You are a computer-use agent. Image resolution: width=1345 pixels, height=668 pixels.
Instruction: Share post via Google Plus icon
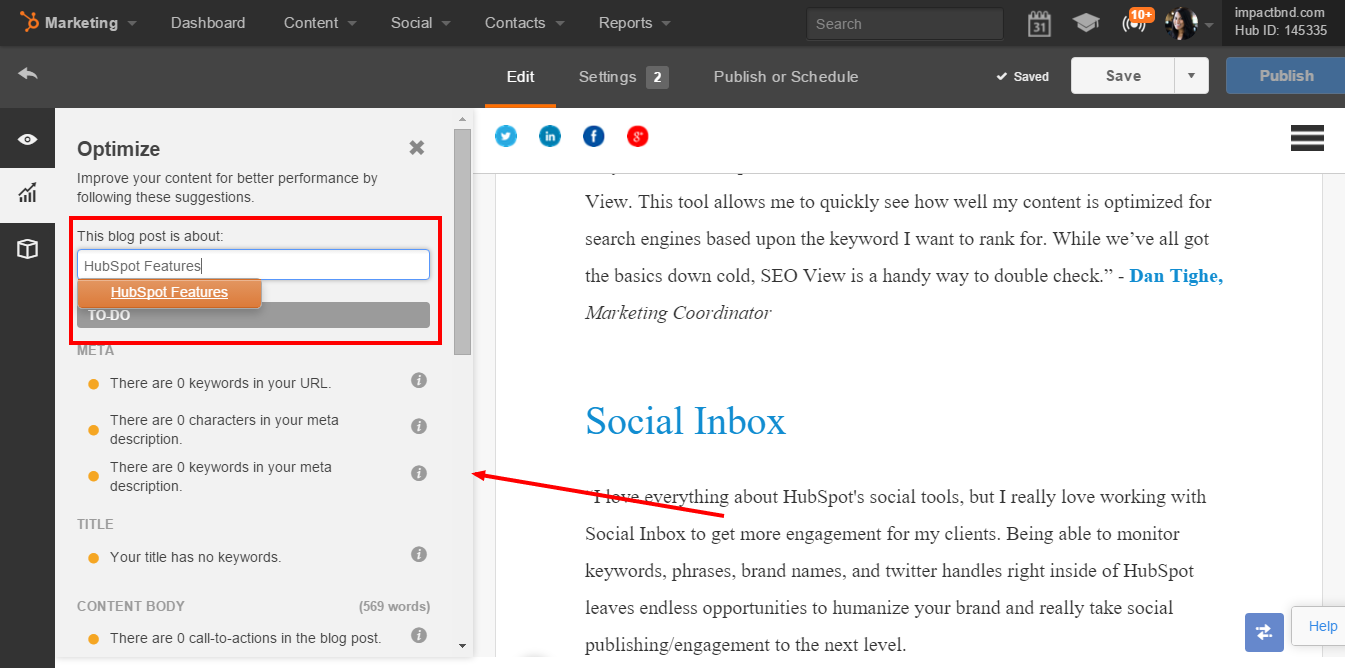pos(638,136)
